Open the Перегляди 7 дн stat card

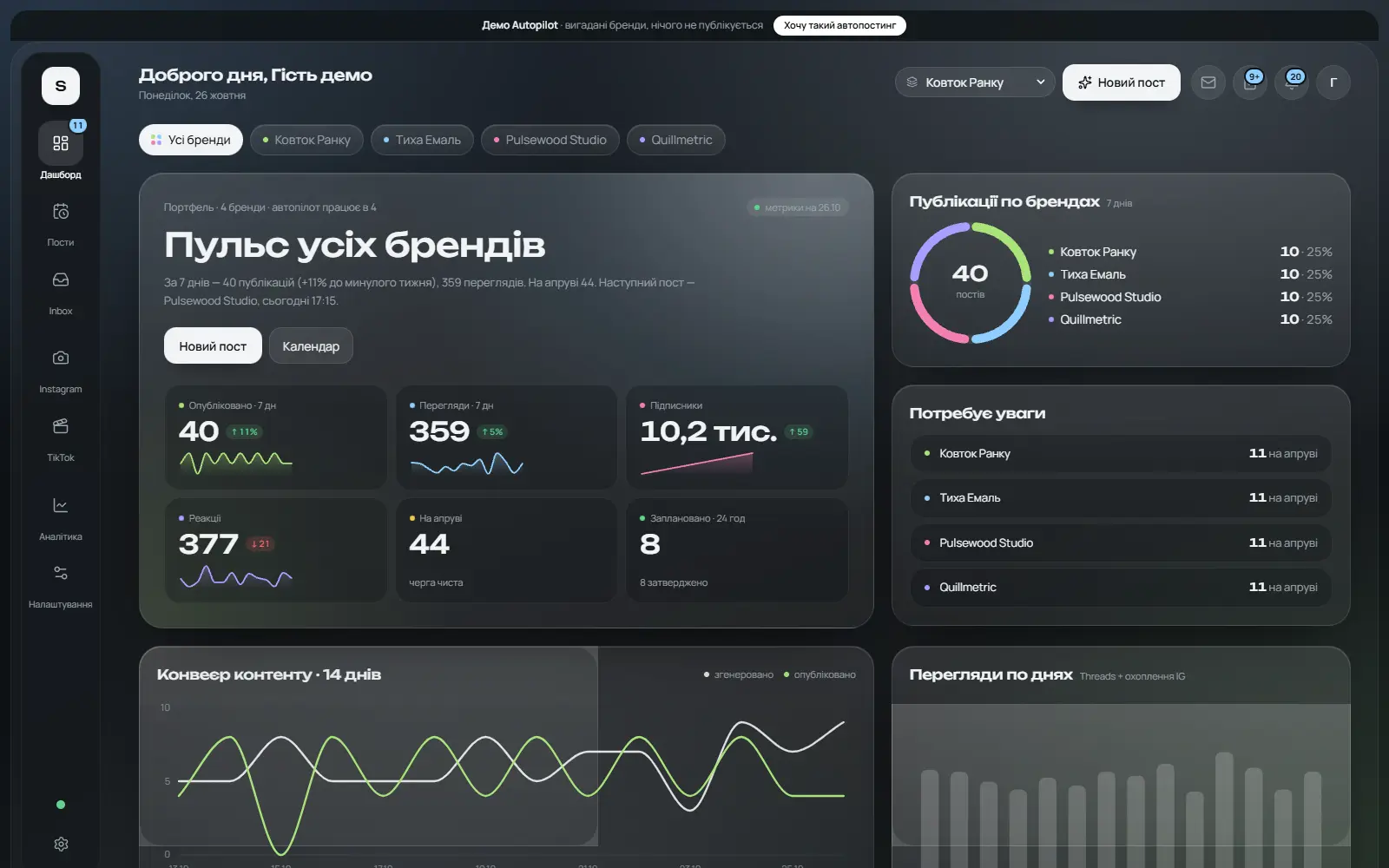(506, 437)
